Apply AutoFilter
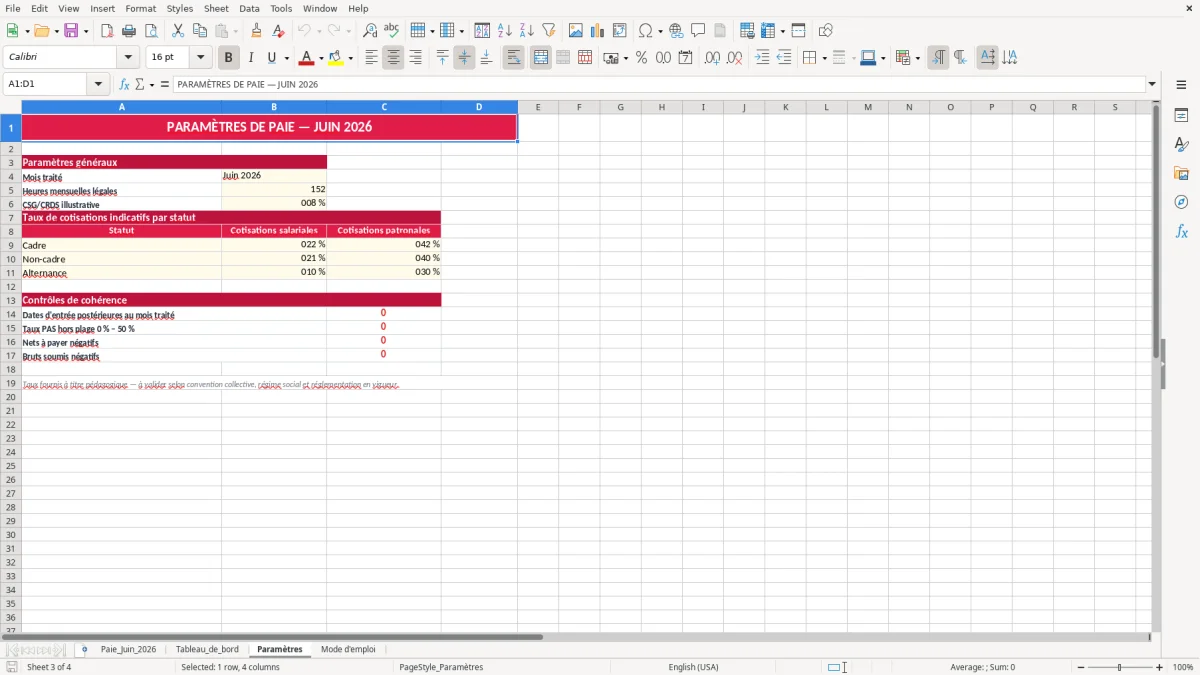Image resolution: width=1200 pixels, height=675 pixels. [x=549, y=31]
